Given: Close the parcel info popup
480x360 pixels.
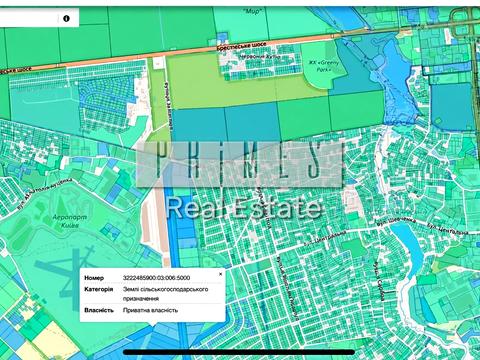Looking at the screenshot, I should point(220,274).
